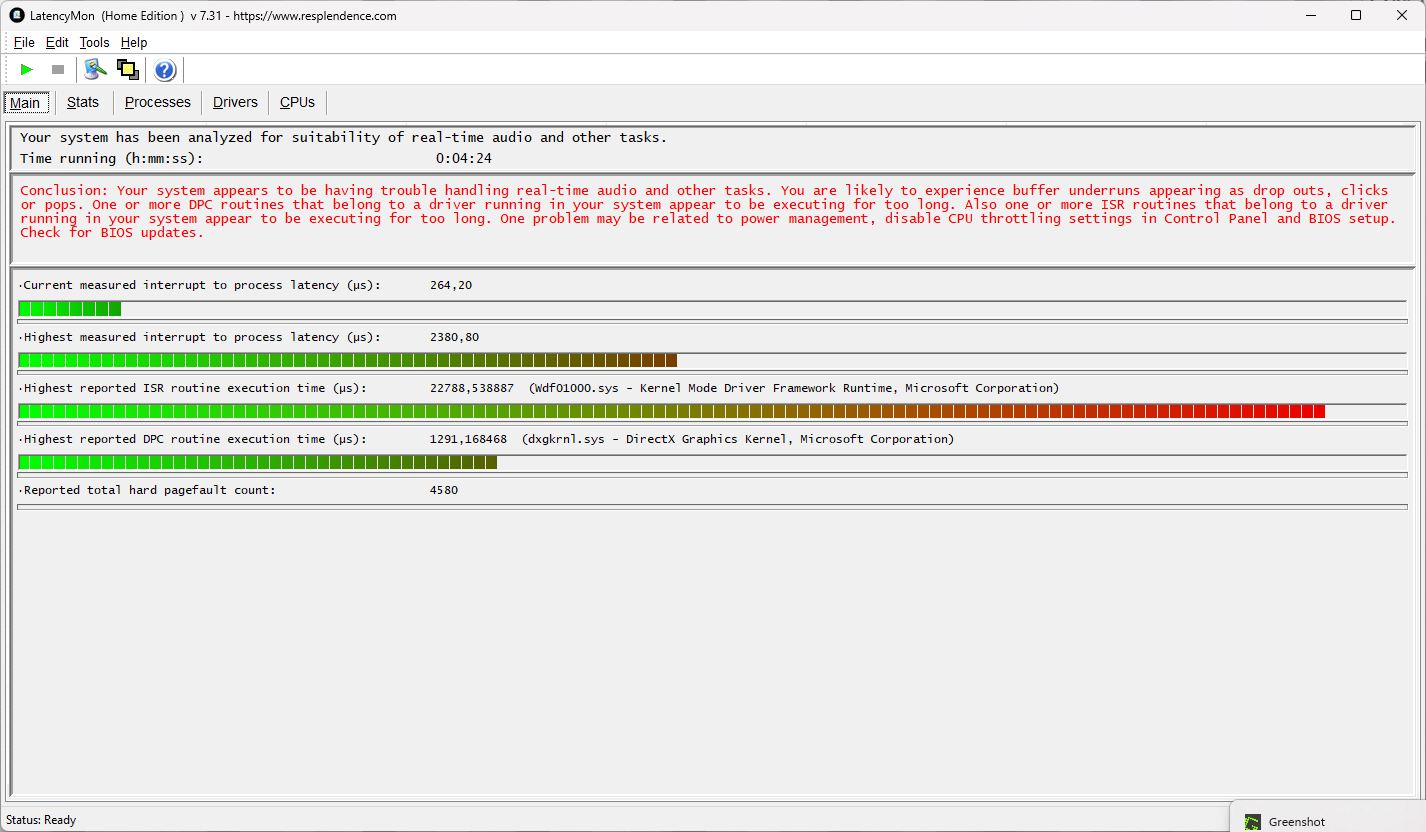Click the current interrupt to process latency bar
1426x832 pixels.
70,309
